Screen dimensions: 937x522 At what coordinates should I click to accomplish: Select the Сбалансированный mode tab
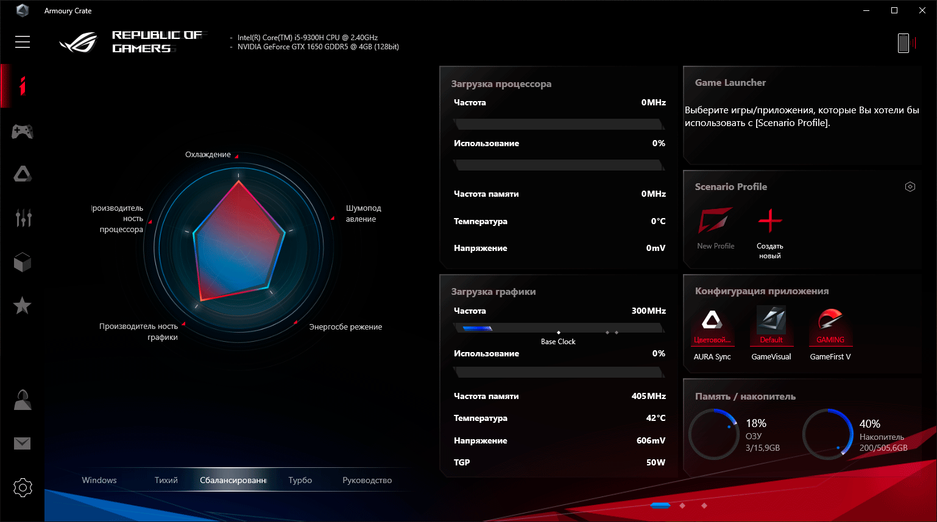(x=232, y=480)
